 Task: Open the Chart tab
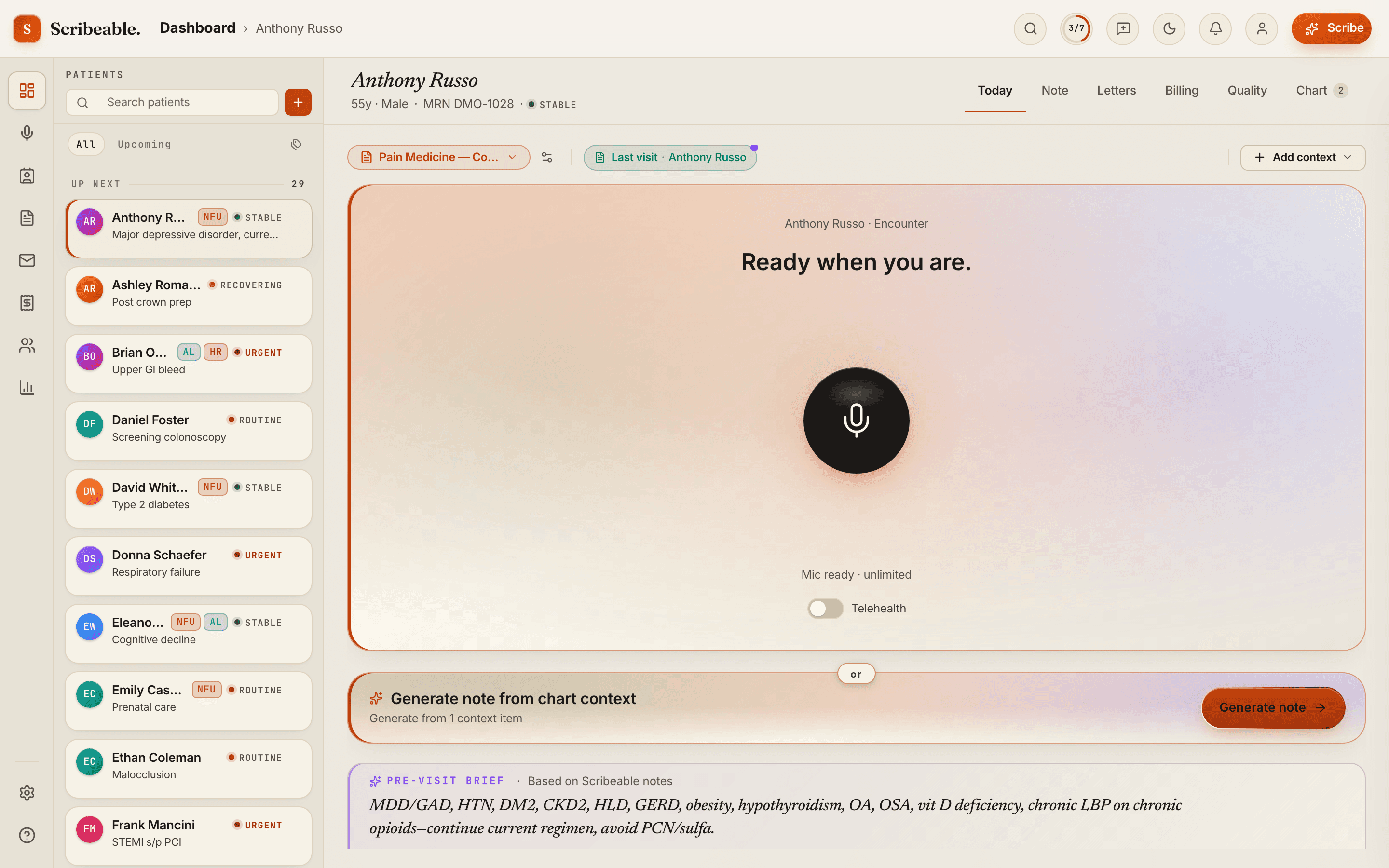pos(1321,90)
